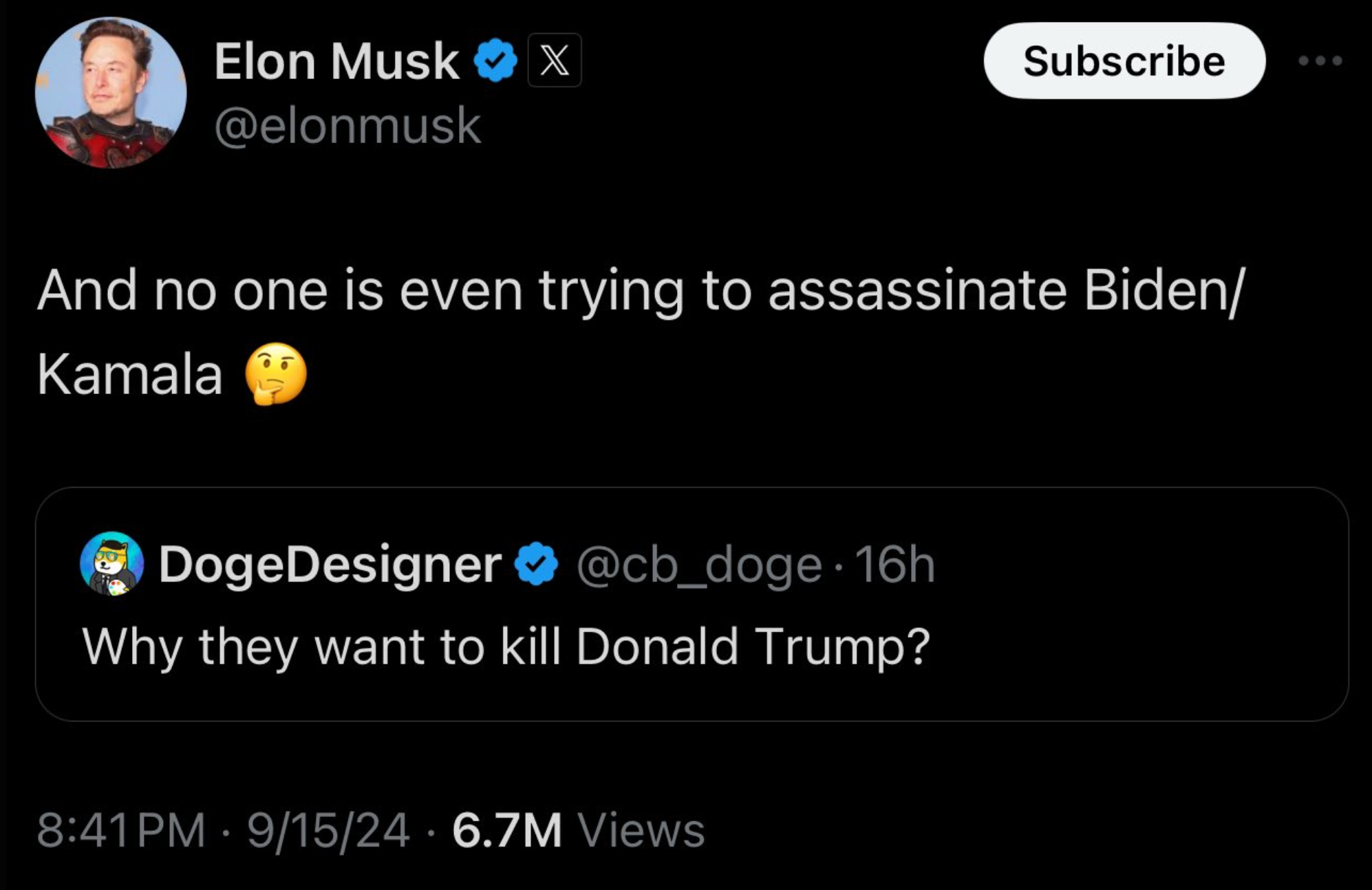Click the 8:41 PM post time
Screen dimensions: 1372x890
click(121, 830)
